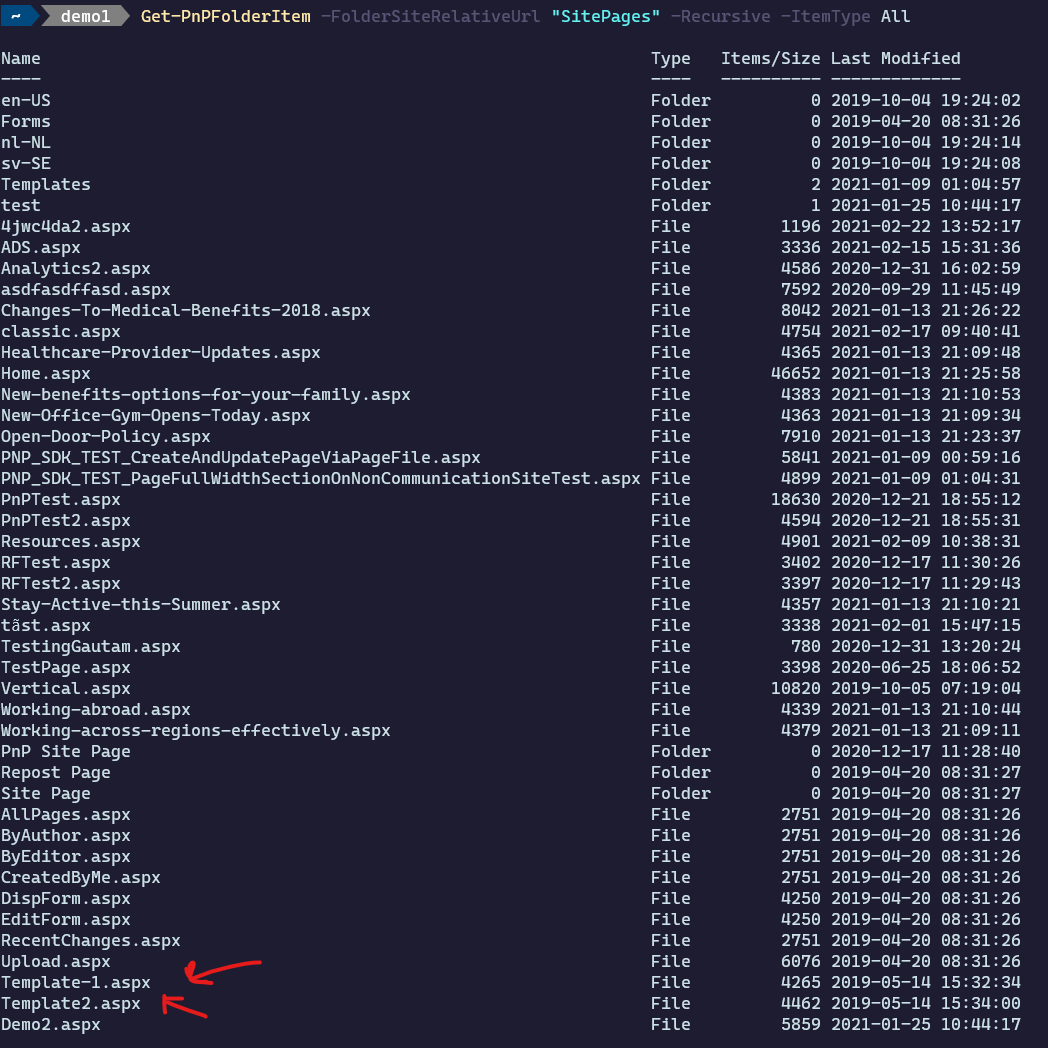Select the en-US folder name
Image resolution: width=1048 pixels, height=1048 pixels.
(25, 100)
